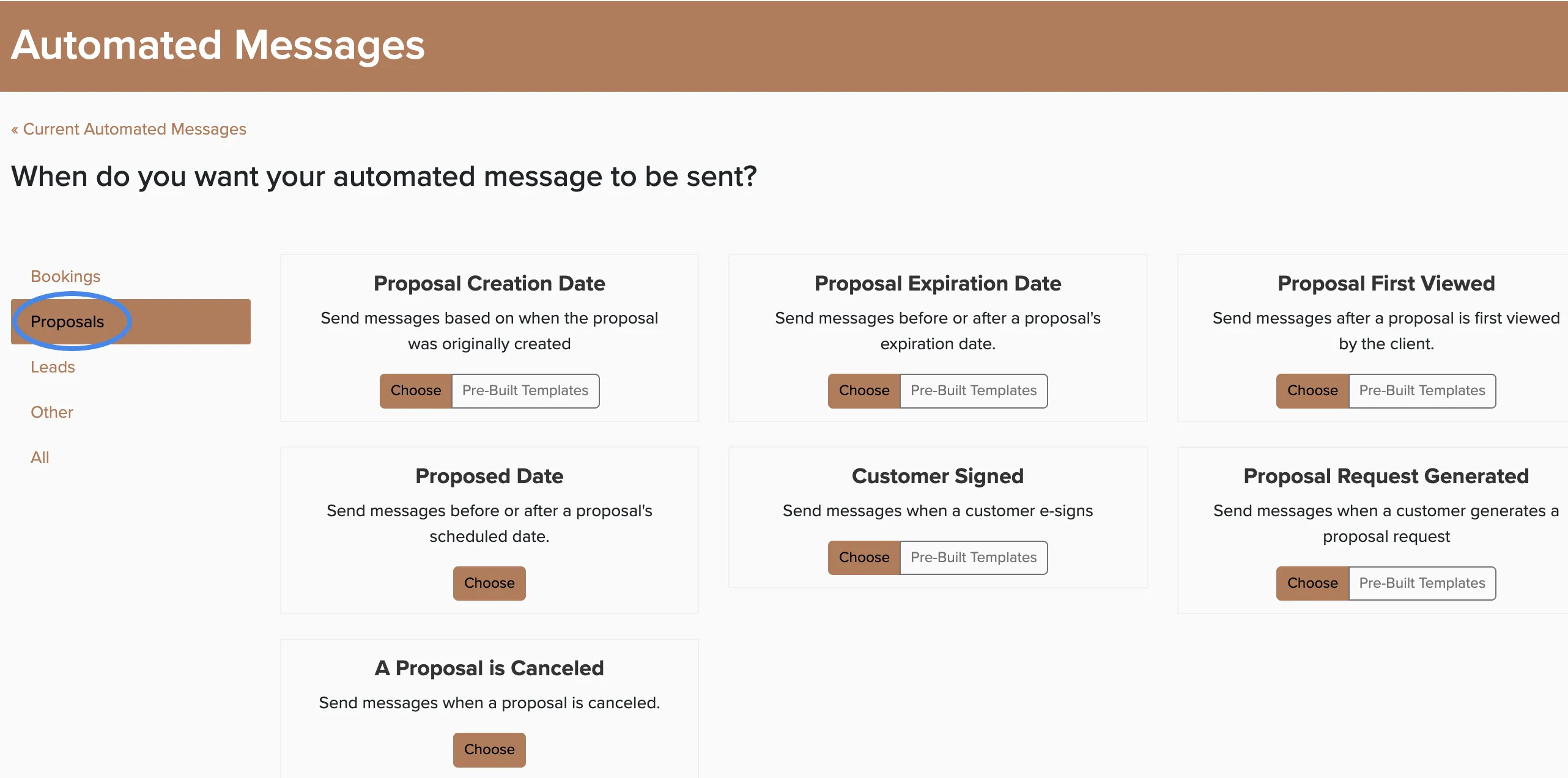This screenshot has height=778, width=1568.
Task: Choose the Customer Signed trigger
Action: tap(864, 558)
